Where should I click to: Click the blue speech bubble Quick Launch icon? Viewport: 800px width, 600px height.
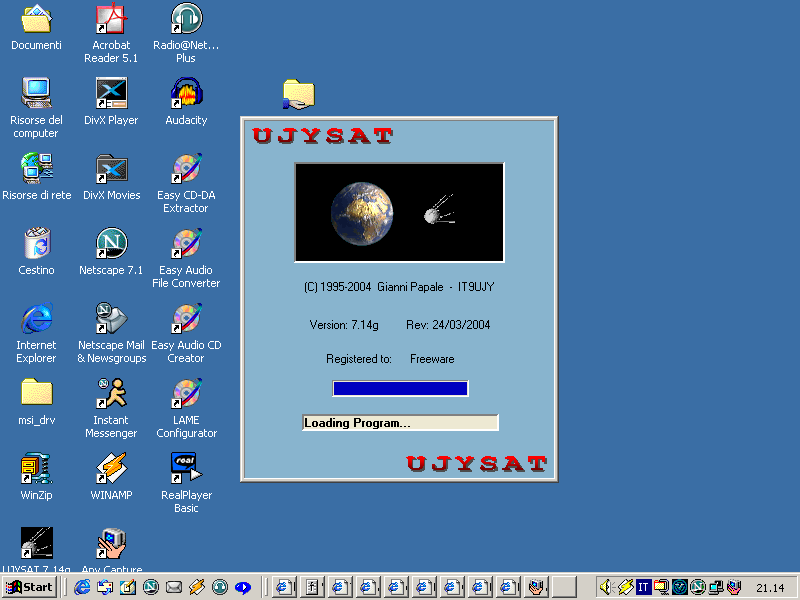[x=242, y=587]
